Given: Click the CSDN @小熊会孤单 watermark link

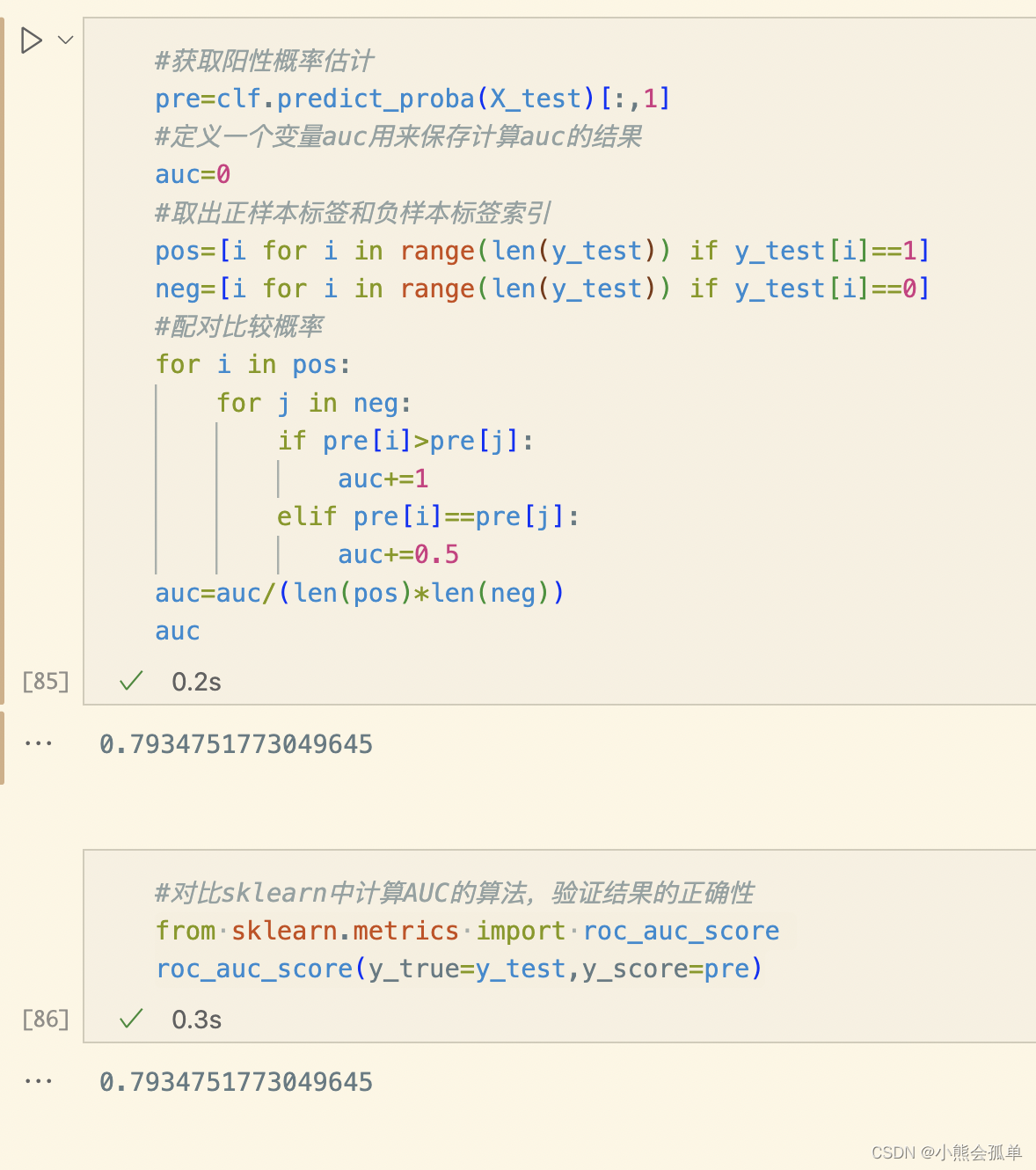Looking at the screenshot, I should coord(950,1152).
